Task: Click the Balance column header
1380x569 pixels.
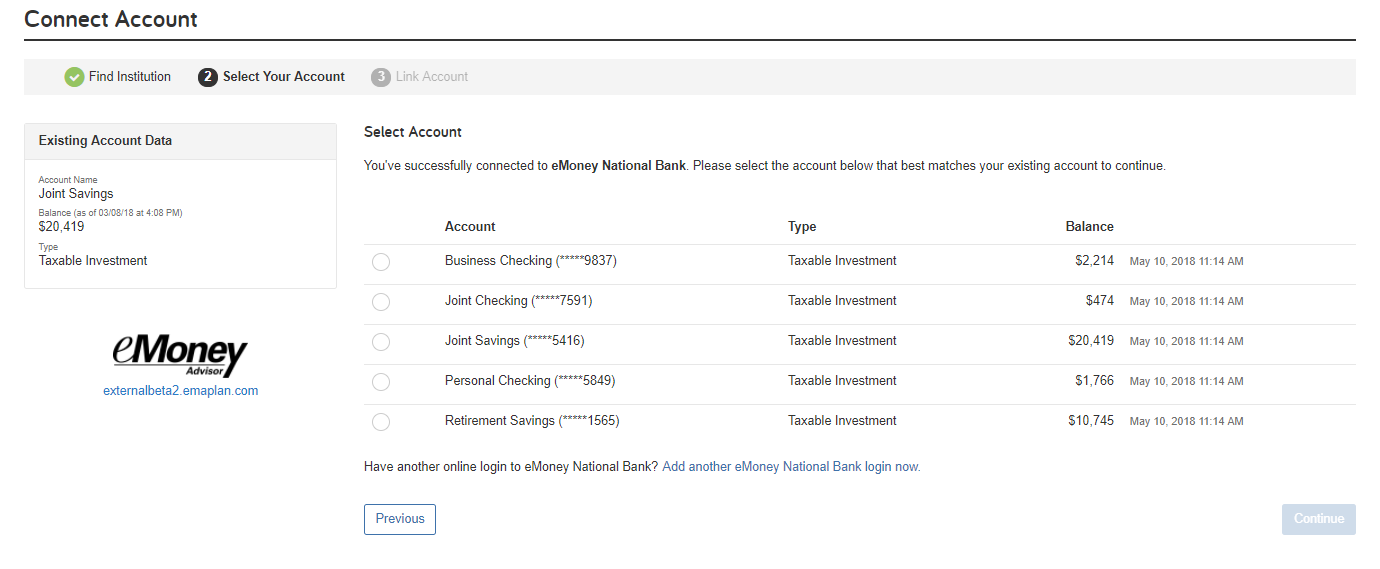Action: click(1090, 227)
